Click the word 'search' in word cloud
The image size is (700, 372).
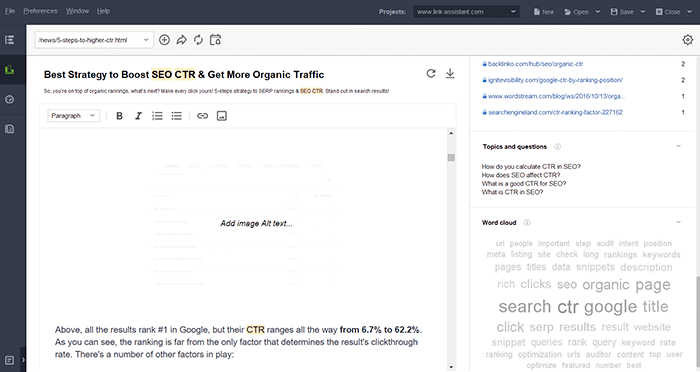(x=525, y=306)
